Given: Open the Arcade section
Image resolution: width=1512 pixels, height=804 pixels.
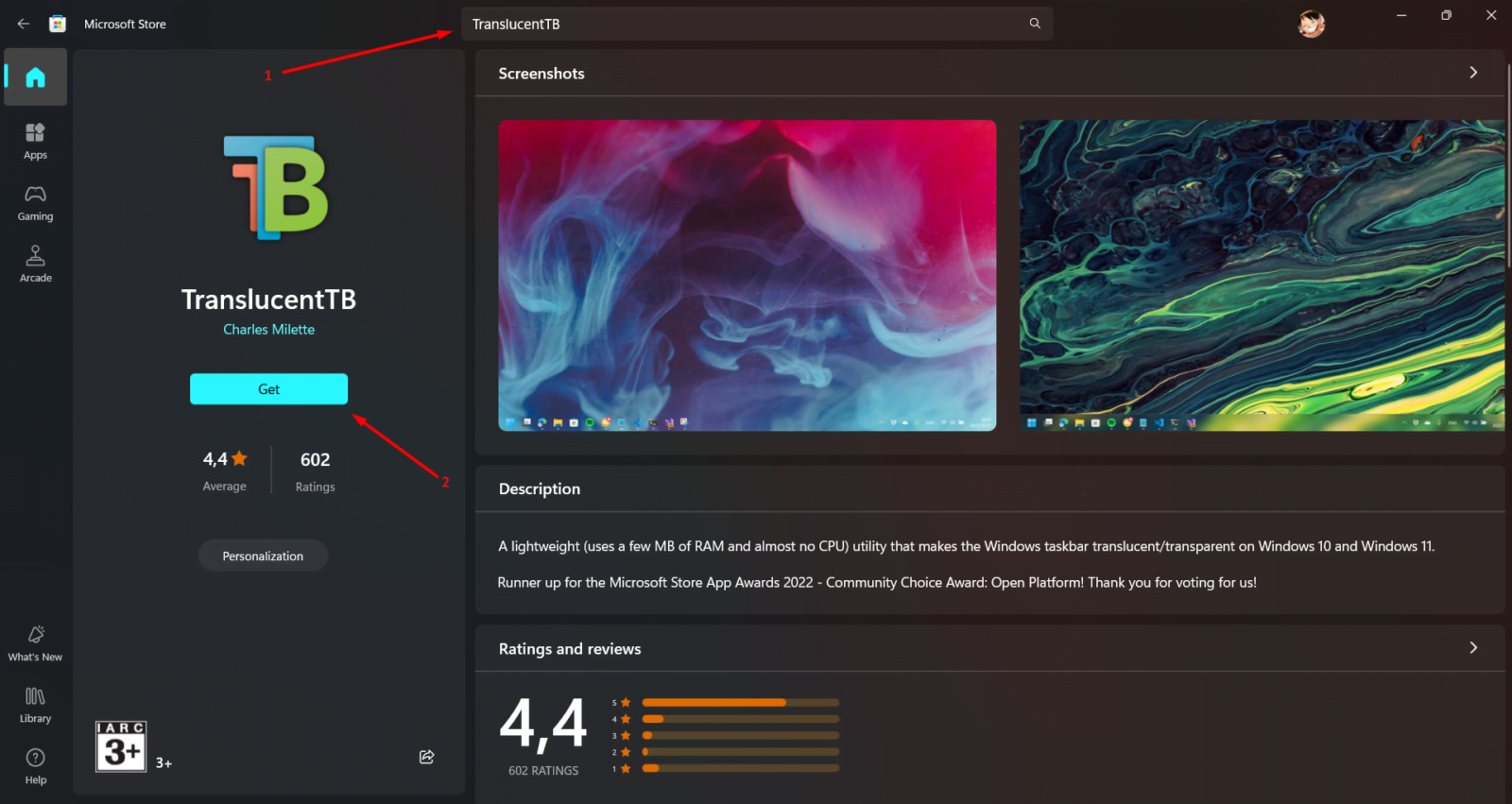Looking at the screenshot, I should pos(35,264).
